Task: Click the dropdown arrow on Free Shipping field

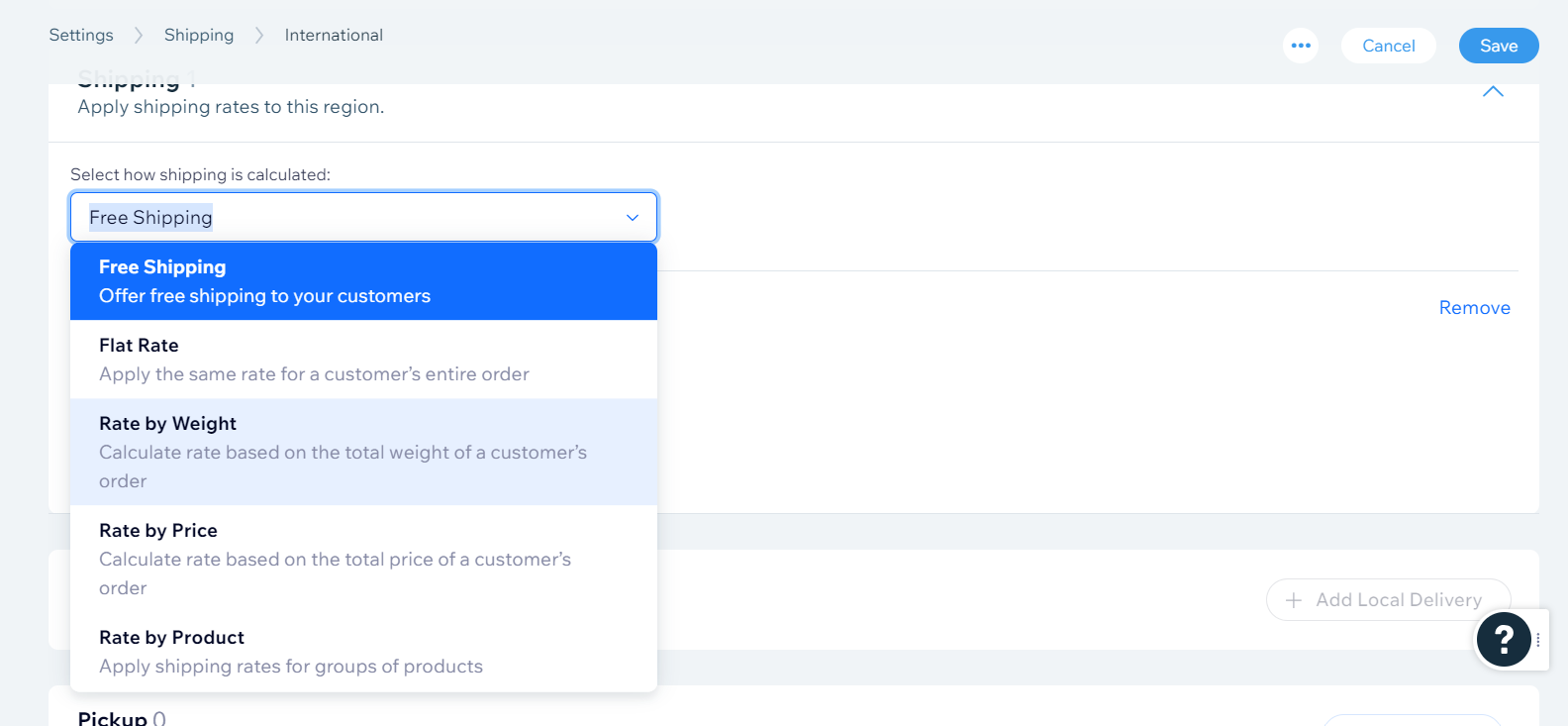Action: pos(632,217)
